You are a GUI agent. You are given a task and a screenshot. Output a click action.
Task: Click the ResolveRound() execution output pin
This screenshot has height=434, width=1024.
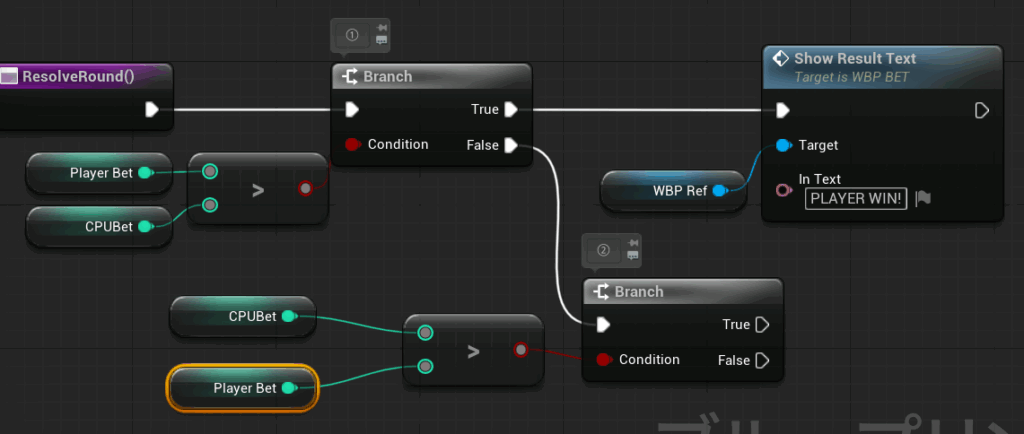152,109
